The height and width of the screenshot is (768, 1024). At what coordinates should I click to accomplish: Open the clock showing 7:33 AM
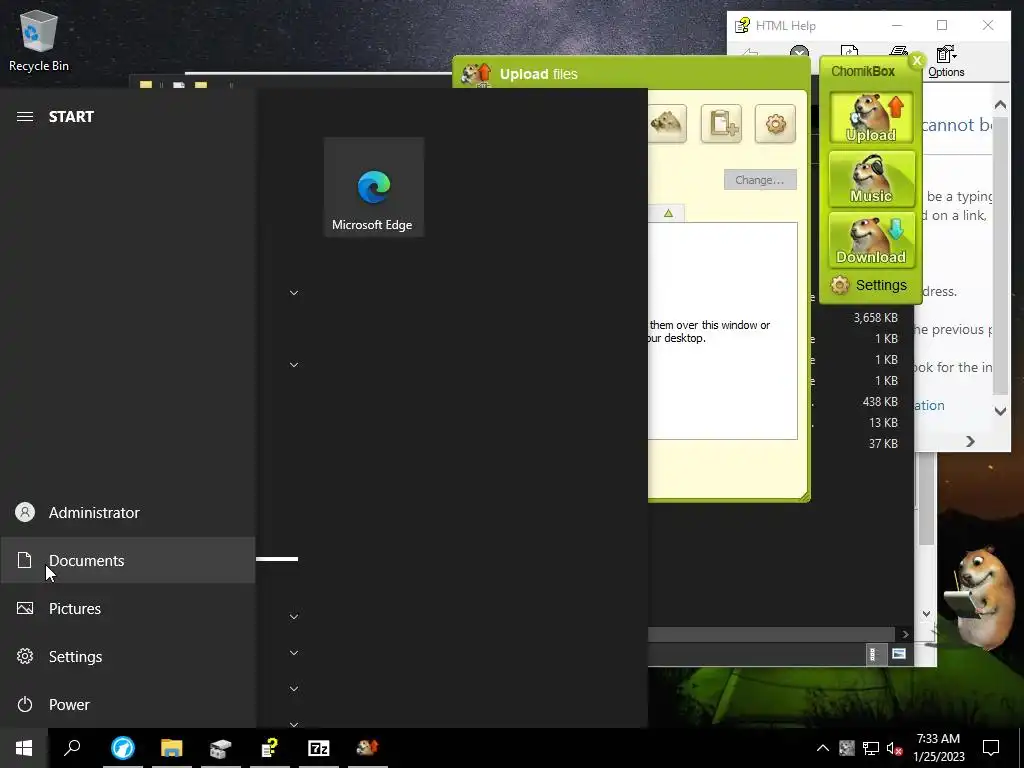(x=938, y=748)
